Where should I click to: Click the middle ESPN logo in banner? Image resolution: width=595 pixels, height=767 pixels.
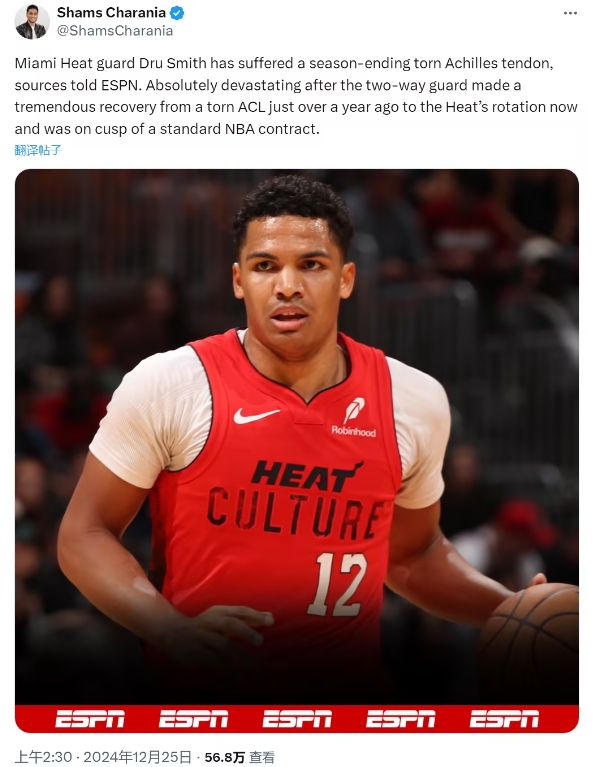297,719
